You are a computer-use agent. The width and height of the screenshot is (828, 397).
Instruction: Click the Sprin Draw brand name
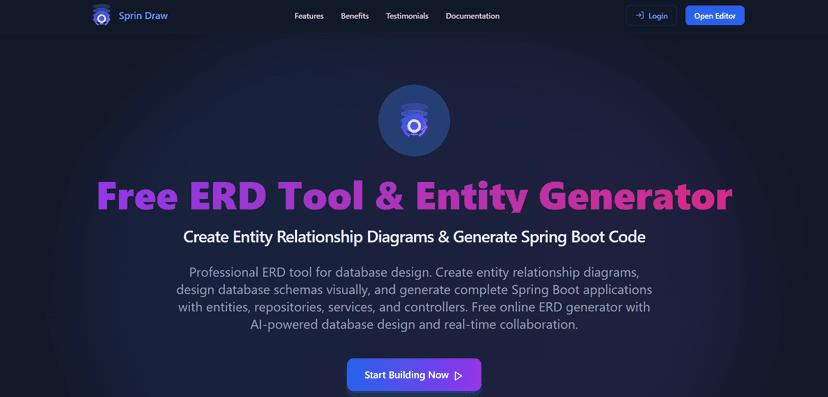click(143, 16)
